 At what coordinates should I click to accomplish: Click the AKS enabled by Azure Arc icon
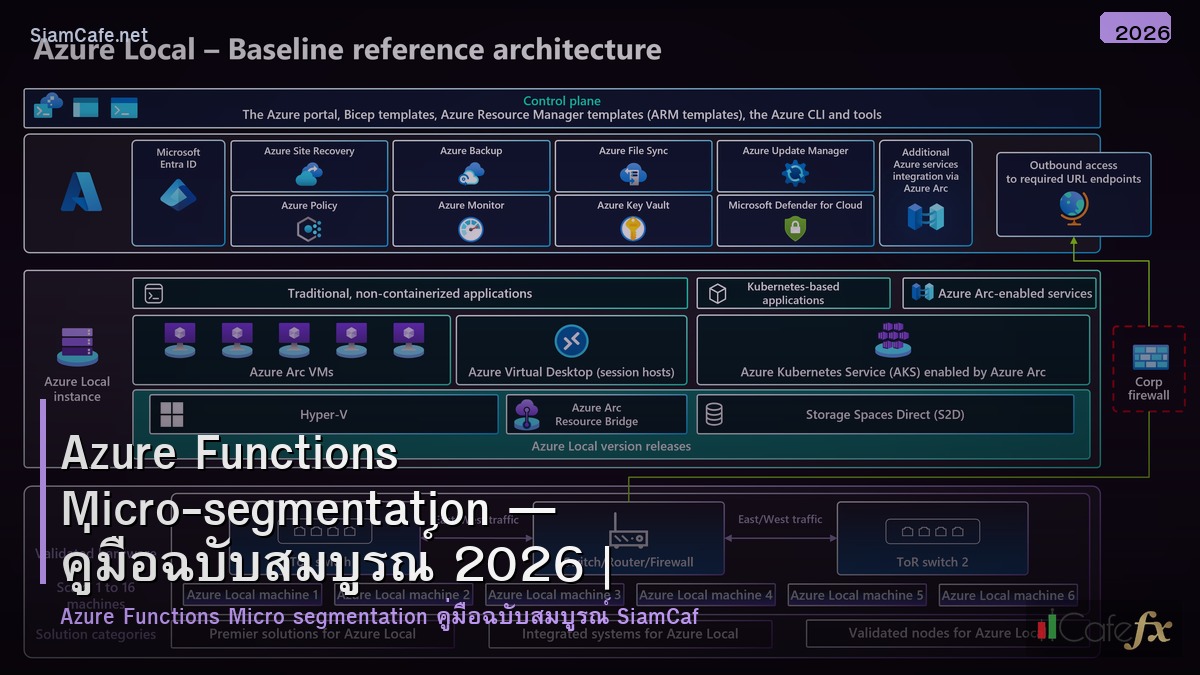[893, 340]
